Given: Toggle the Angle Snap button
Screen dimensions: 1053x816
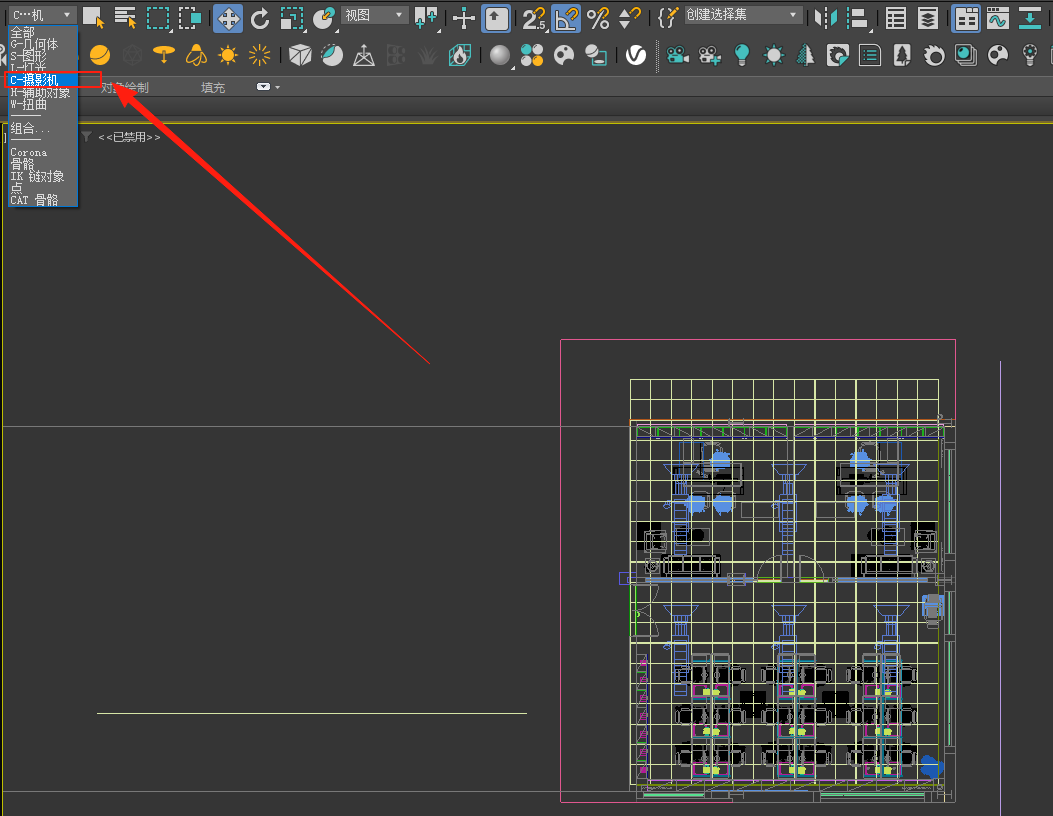Looking at the screenshot, I should [566, 17].
